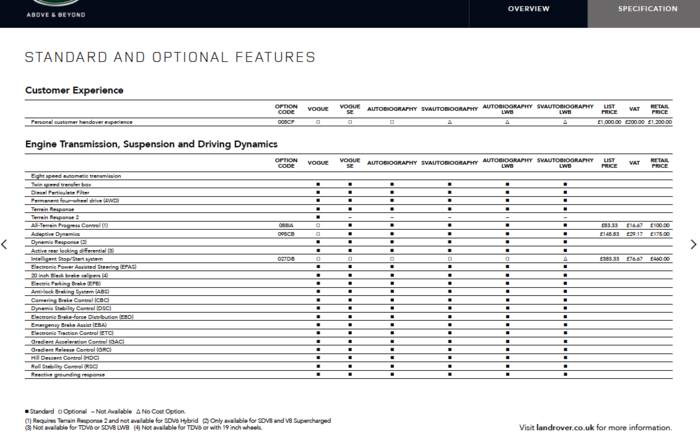
Task: Click retail price £1,200.00 cell
Action: 660,122
